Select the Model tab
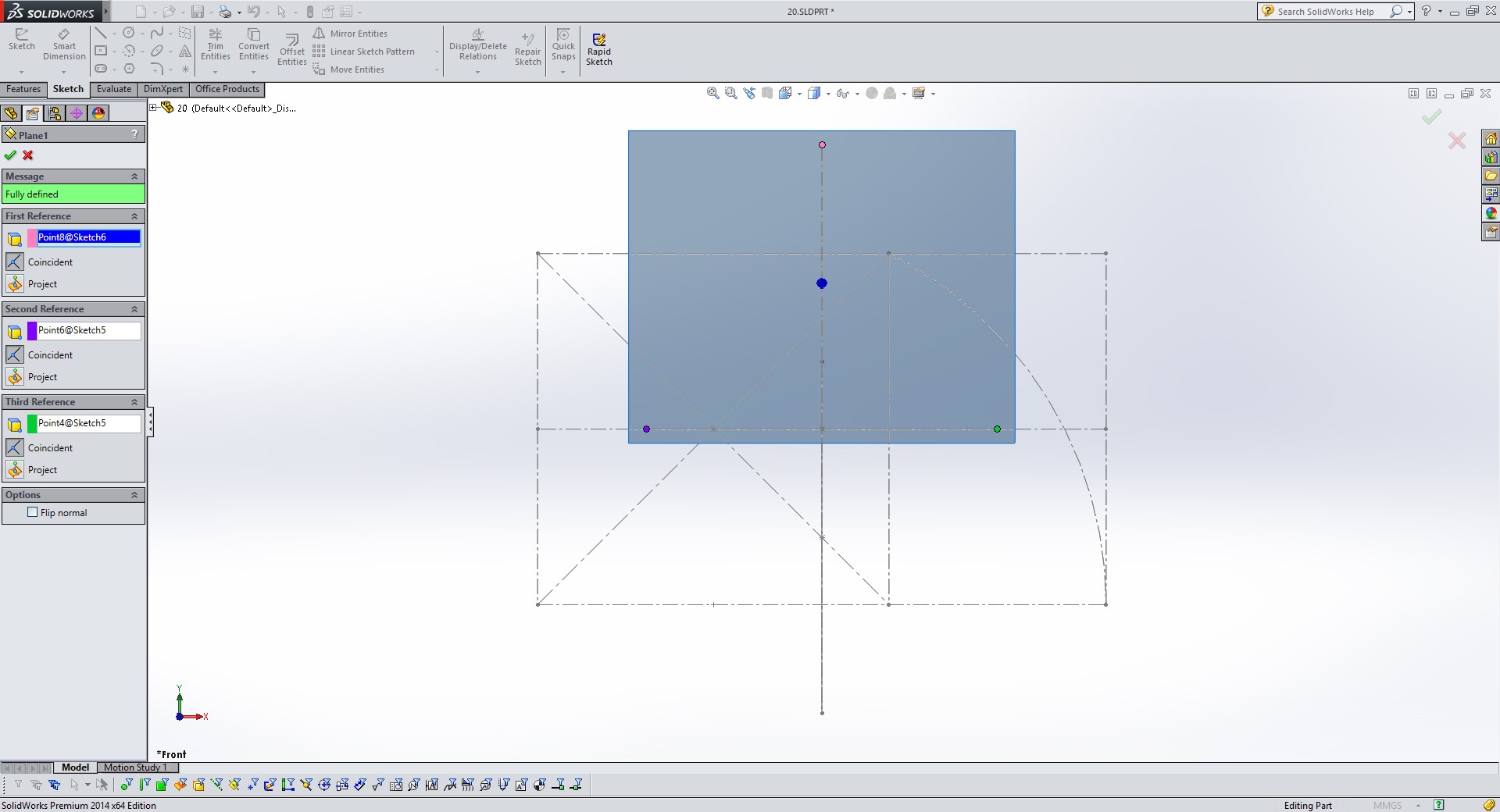Image resolution: width=1500 pixels, height=812 pixels. pyautogui.click(x=76, y=767)
